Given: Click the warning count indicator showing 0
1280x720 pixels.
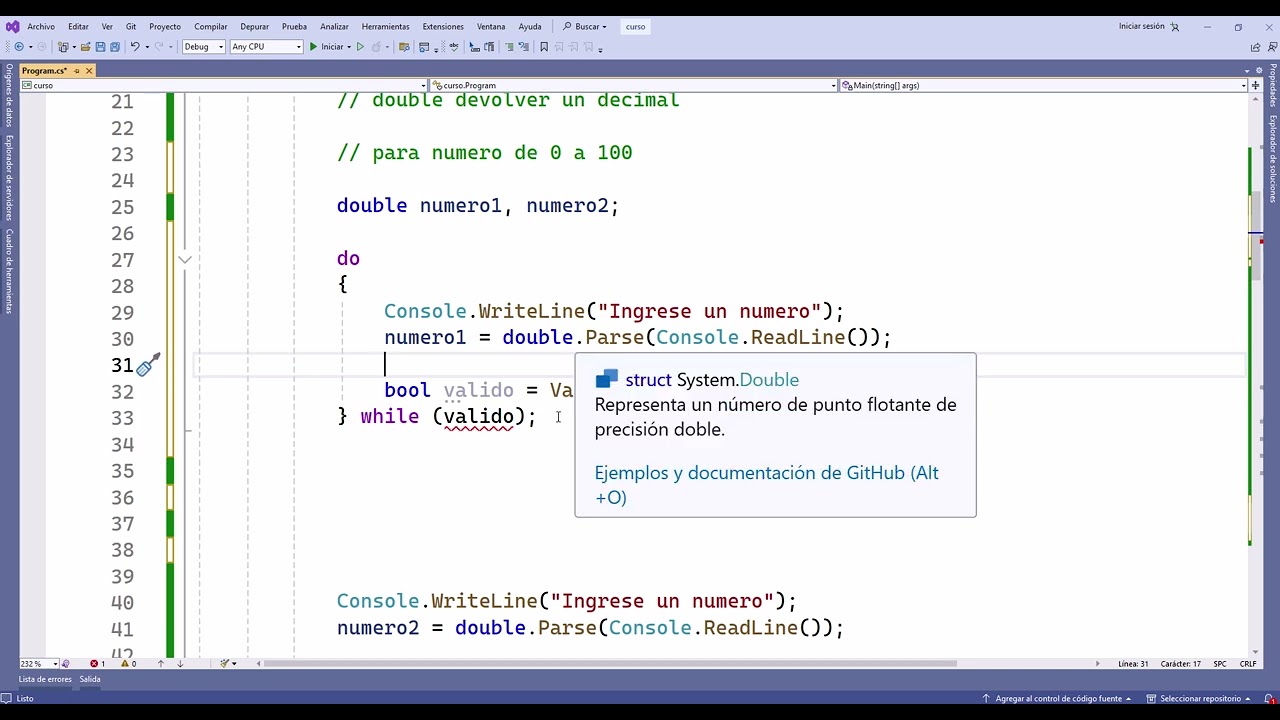Looking at the screenshot, I should coord(128,664).
